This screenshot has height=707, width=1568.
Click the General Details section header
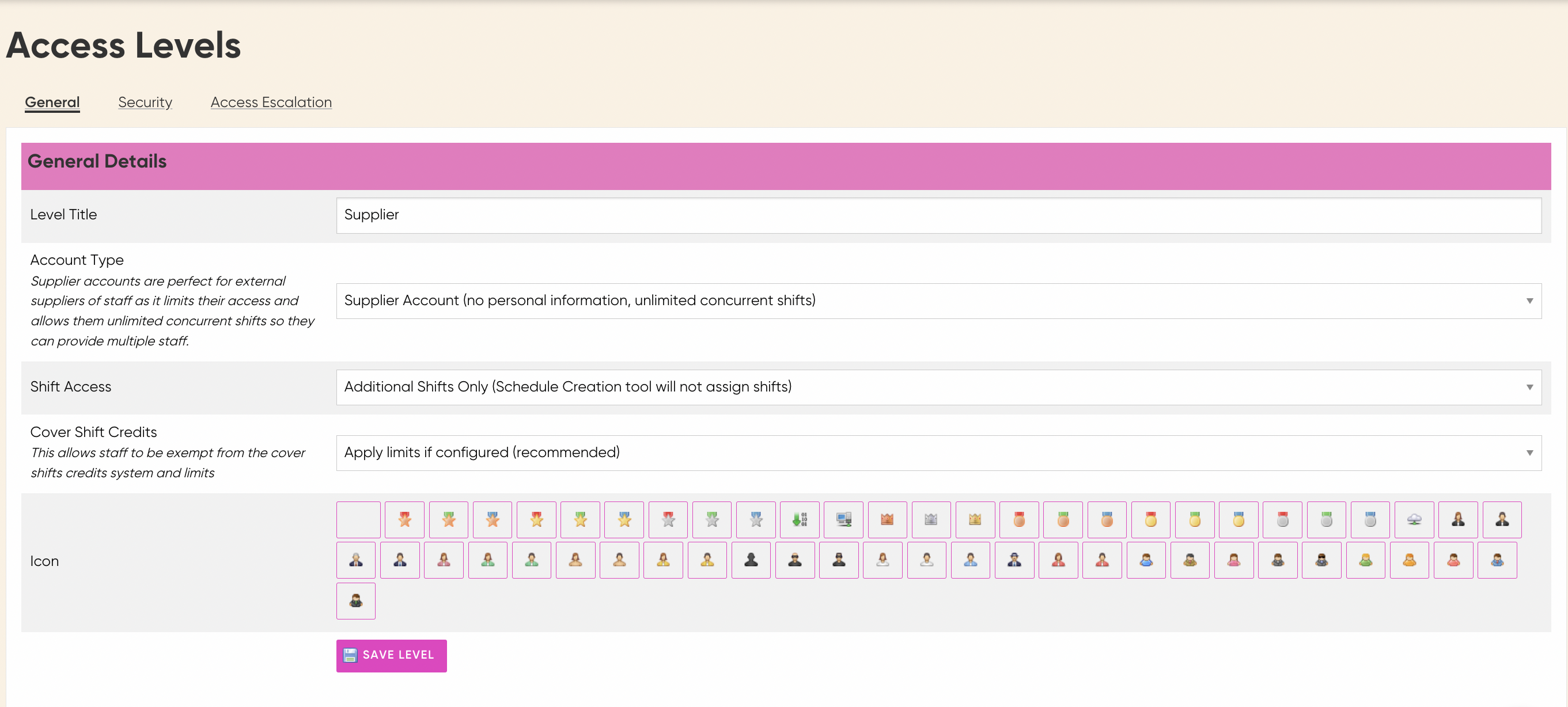pyautogui.click(x=786, y=166)
